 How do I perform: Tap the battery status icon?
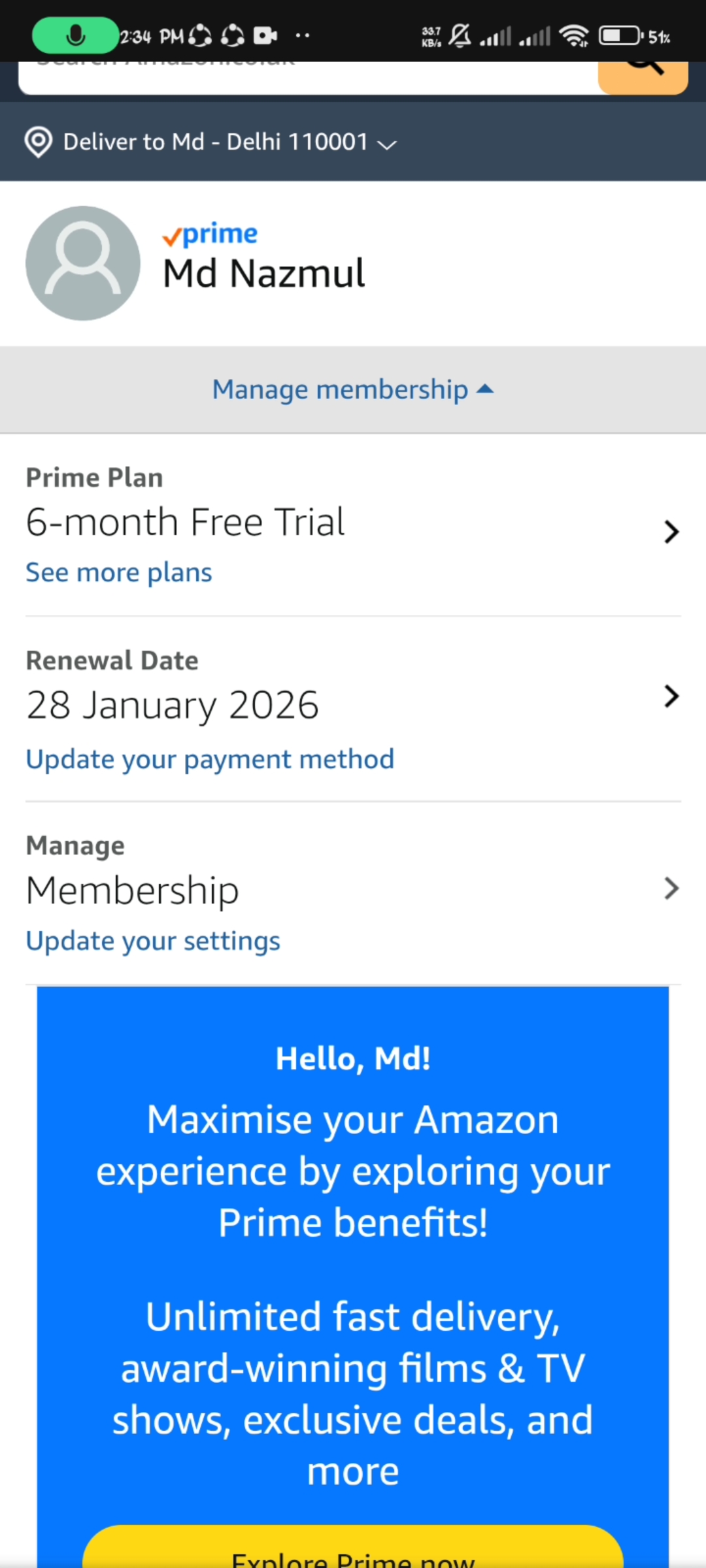coord(620,35)
